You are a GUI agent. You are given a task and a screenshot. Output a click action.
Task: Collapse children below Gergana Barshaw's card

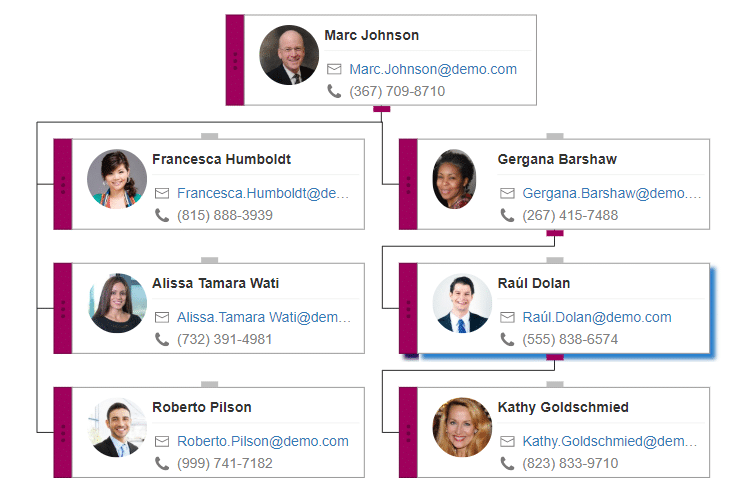(x=554, y=233)
